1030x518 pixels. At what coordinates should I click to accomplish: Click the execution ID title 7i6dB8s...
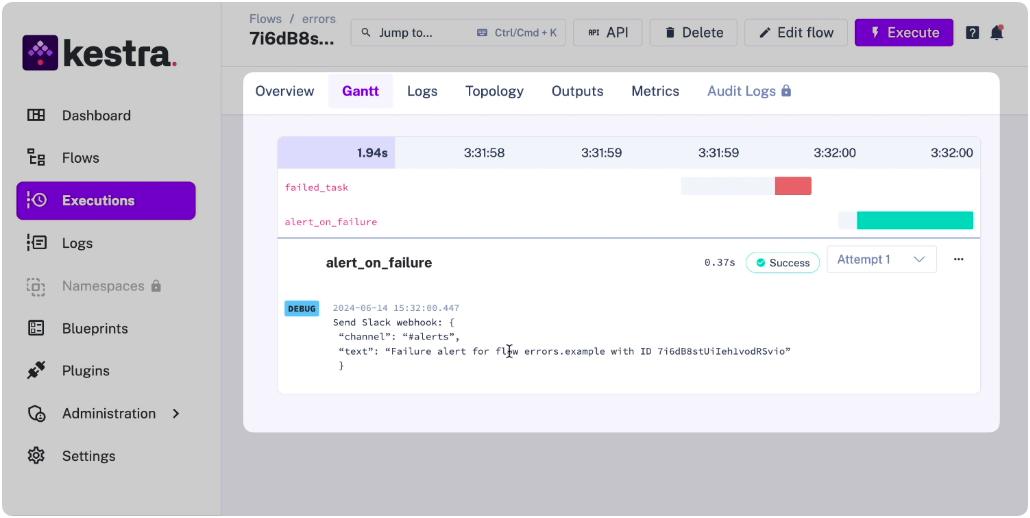(292, 38)
